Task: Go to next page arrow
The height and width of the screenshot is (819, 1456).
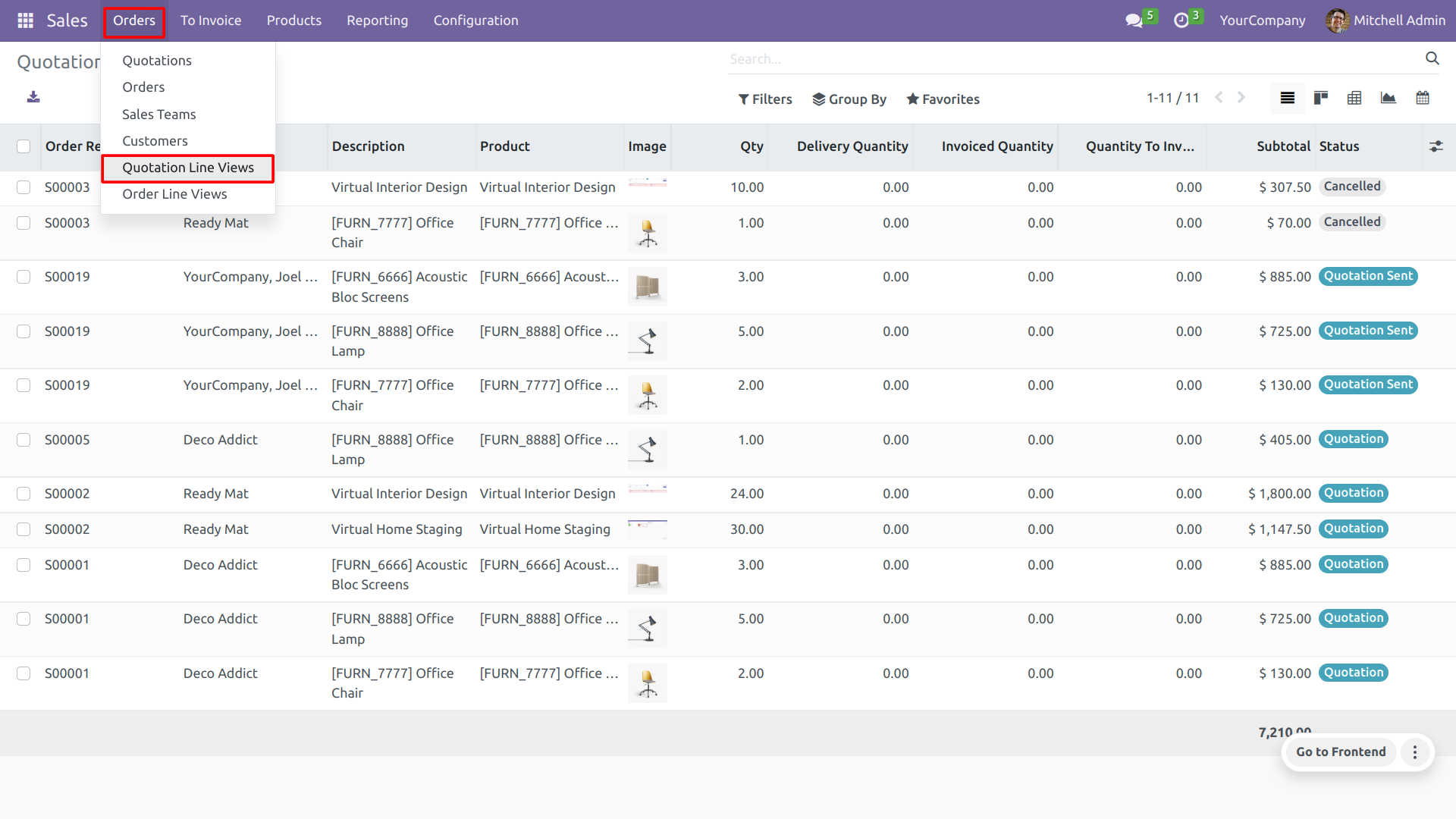Action: (1241, 97)
